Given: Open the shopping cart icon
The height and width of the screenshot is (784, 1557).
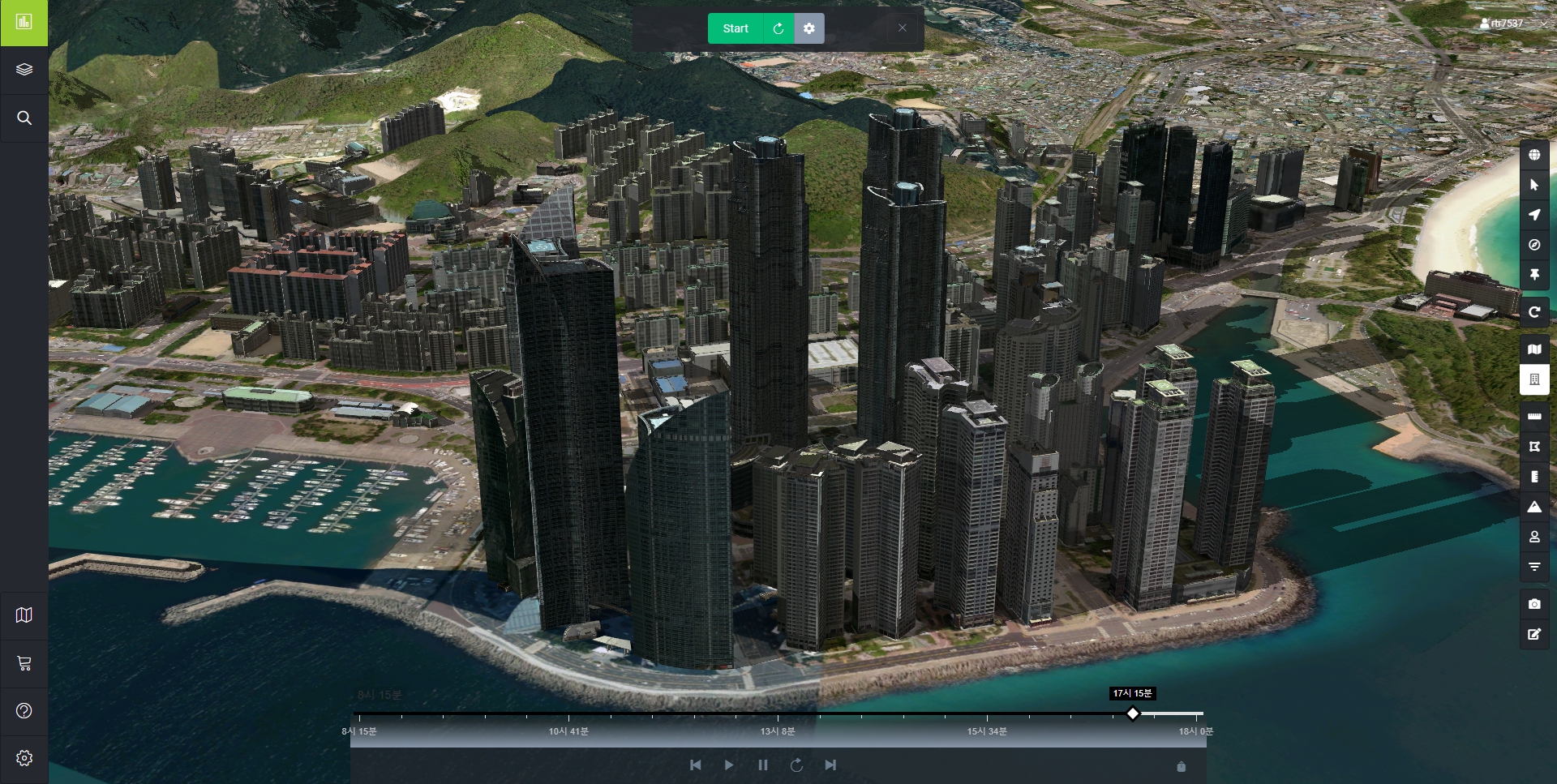Looking at the screenshot, I should [x=24, y=663].
